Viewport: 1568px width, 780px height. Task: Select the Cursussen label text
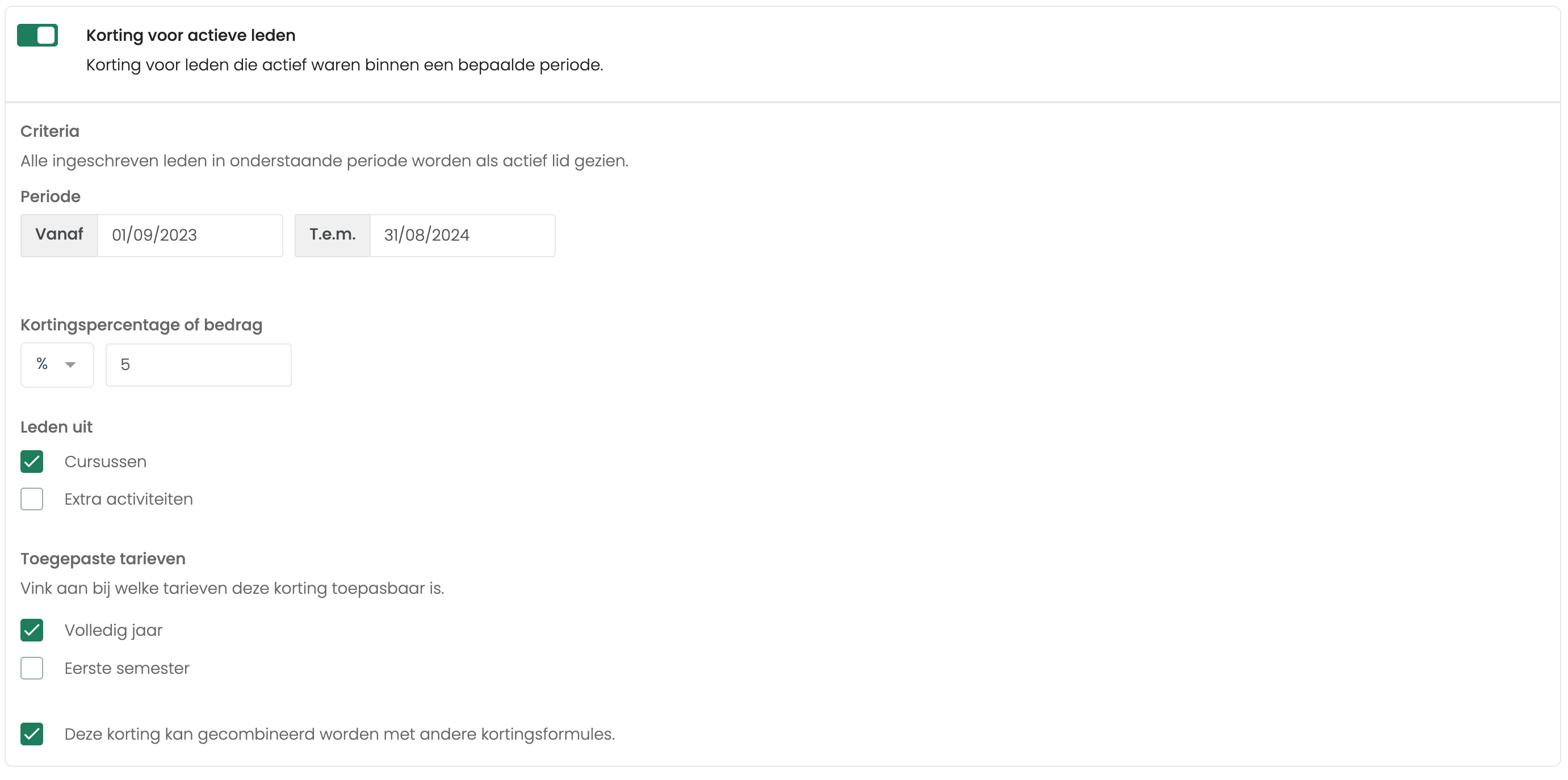pyautogui.click(x=105, y=462)
